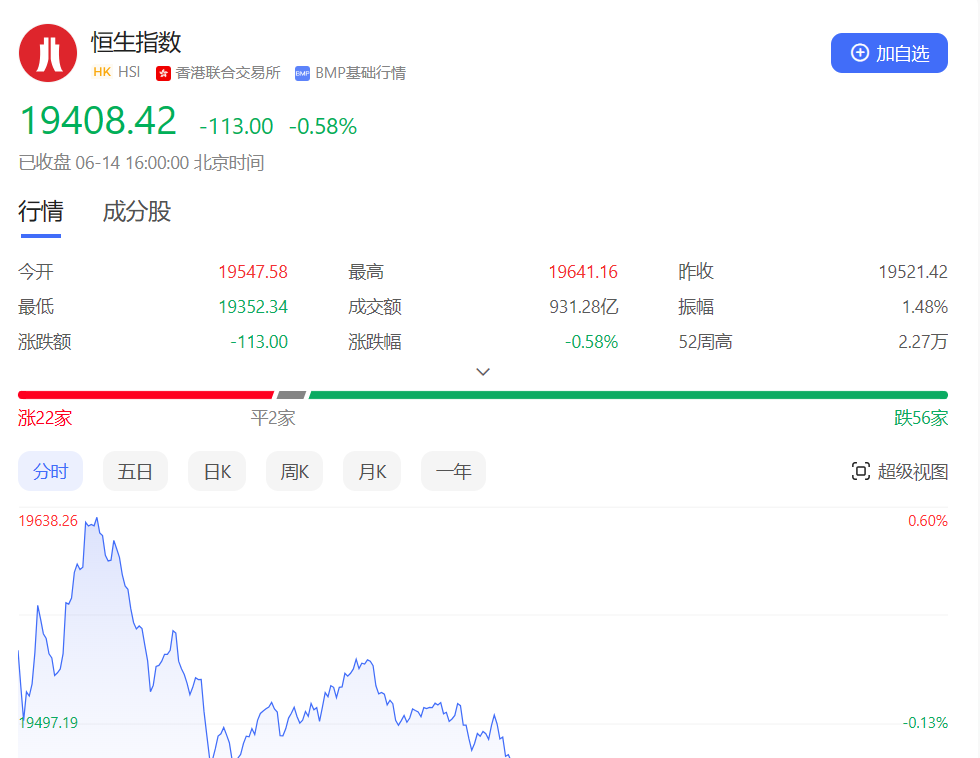Switch chart to 日K view
The height and width of the screenshot is (758, 980).
click(x=217, y=471)
